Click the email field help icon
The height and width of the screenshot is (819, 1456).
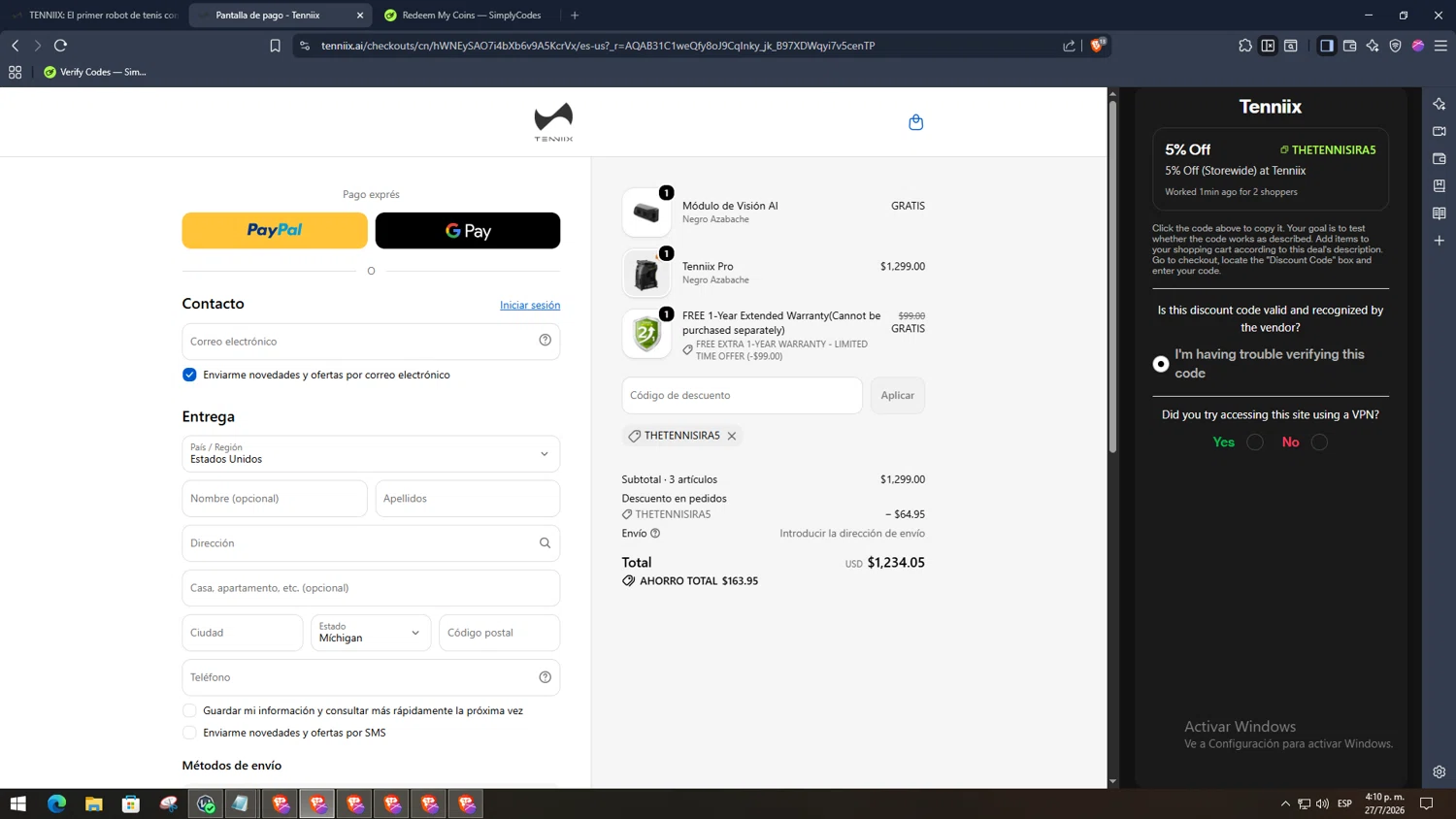[x=546, y=340]
